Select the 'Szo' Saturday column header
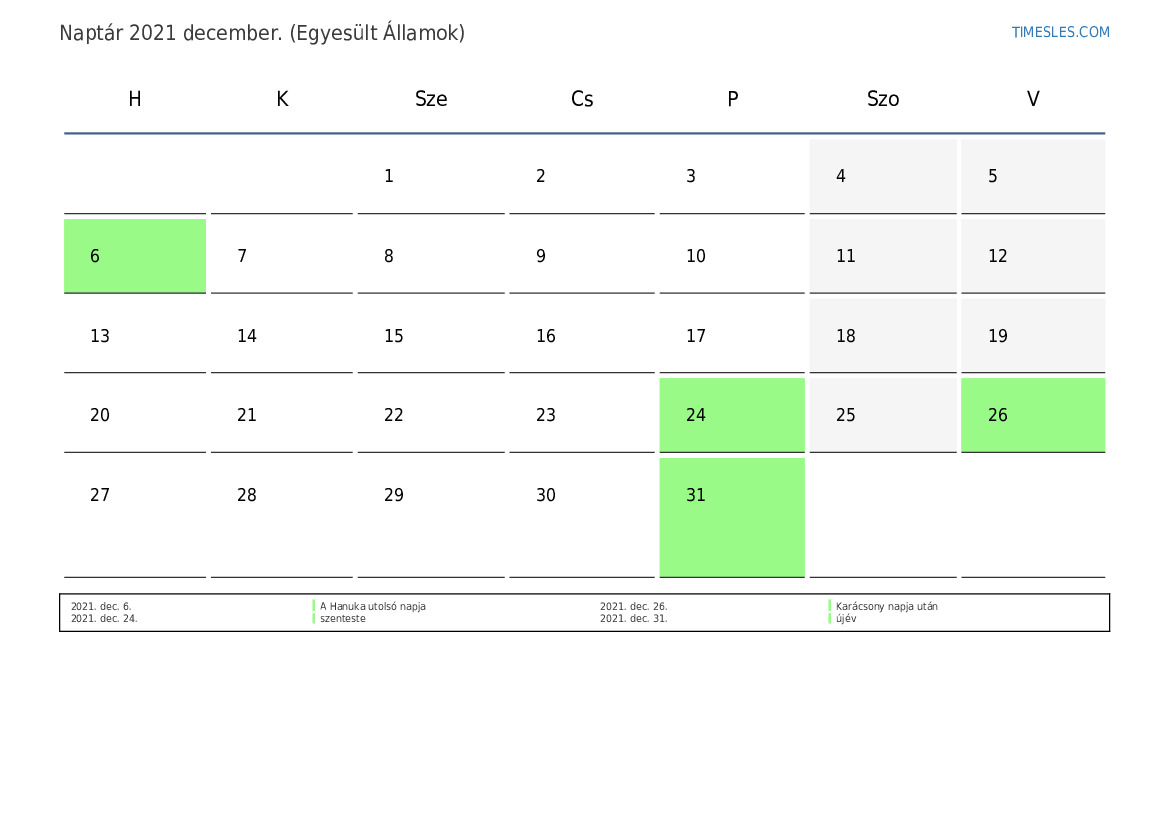The width and height of the screenshot is (1169, 827). pyautogui.click(x=883, y=99)
